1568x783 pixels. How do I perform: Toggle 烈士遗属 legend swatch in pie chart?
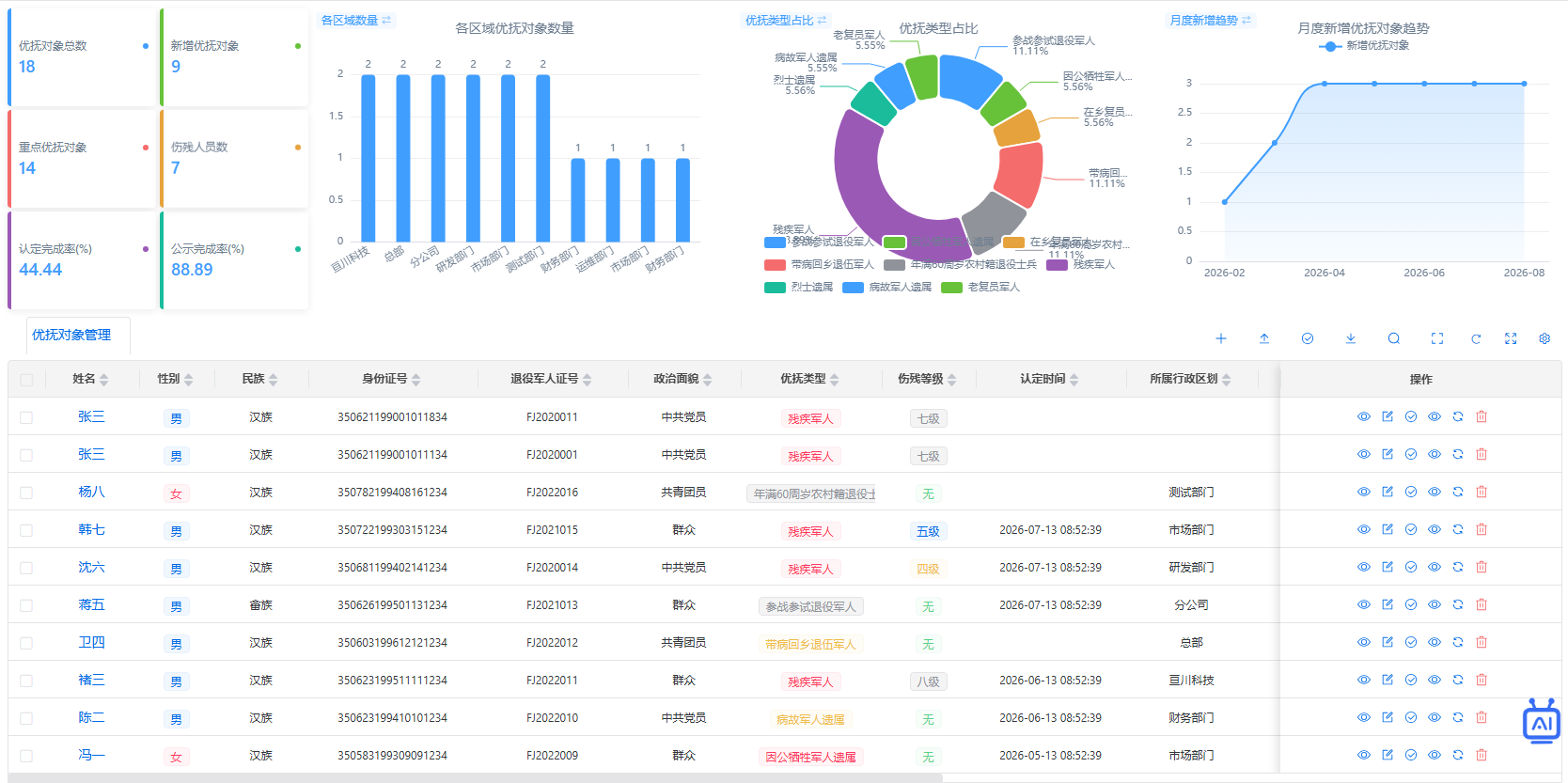tap(776, 288)
